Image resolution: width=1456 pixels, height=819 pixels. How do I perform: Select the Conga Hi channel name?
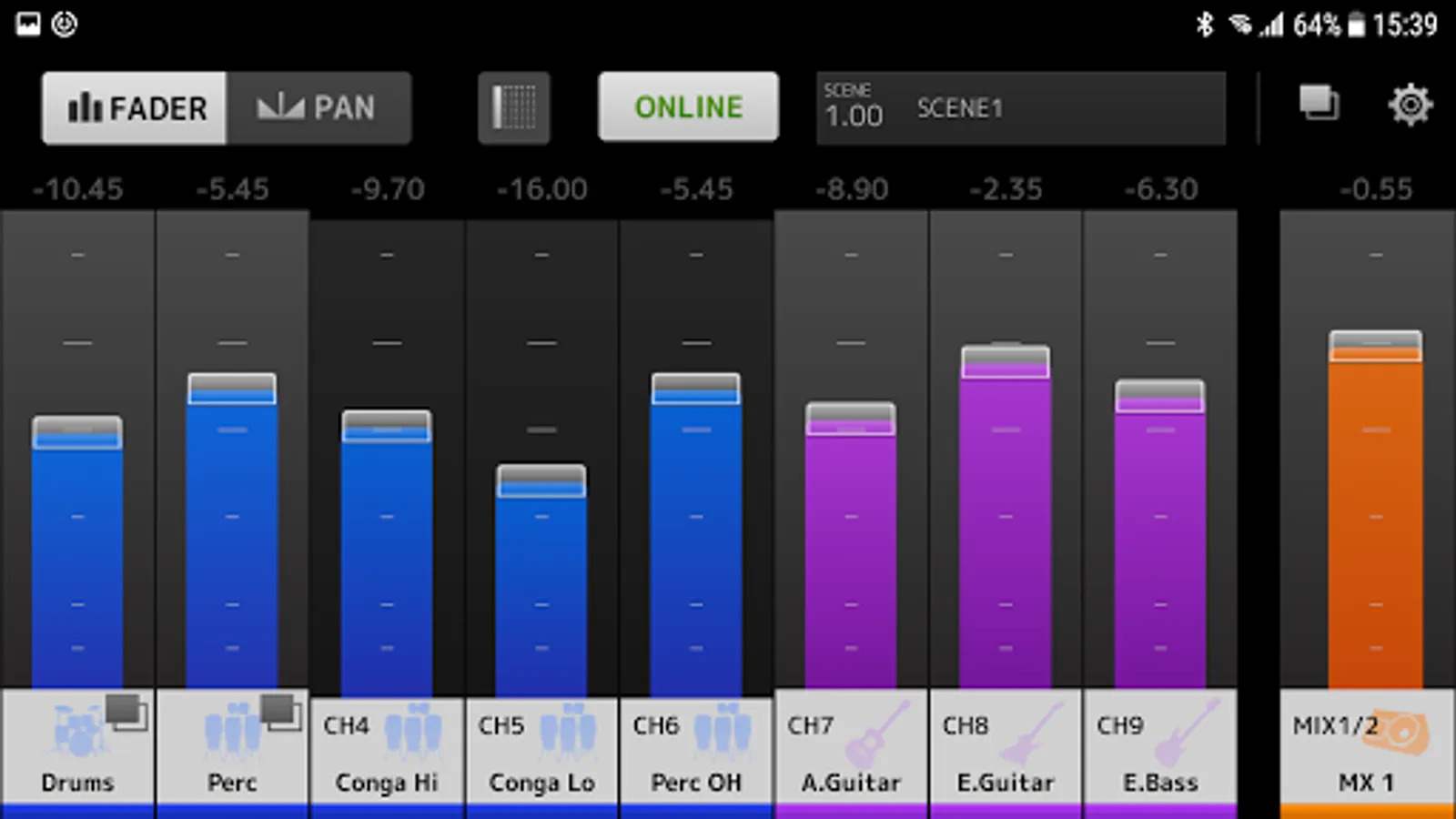pyautogui.click(x=387, y=783)
